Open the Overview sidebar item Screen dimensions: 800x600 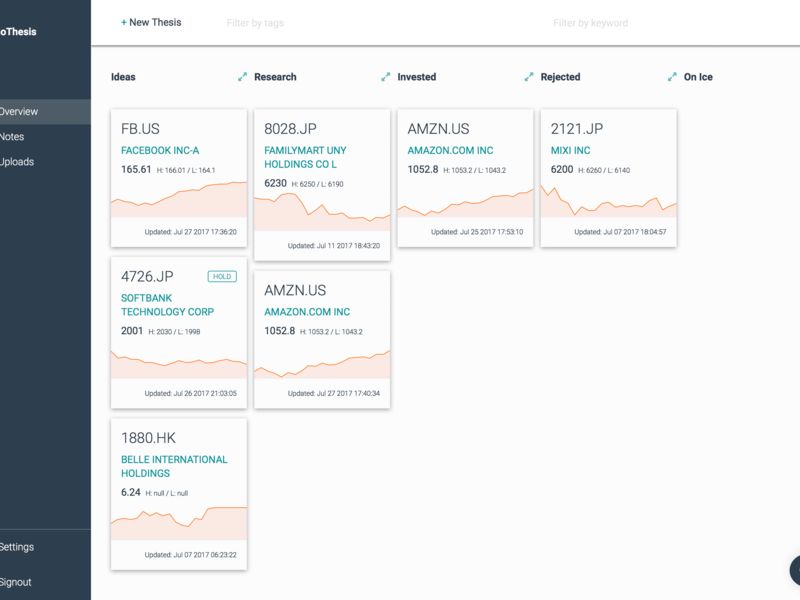coord(45,112)
